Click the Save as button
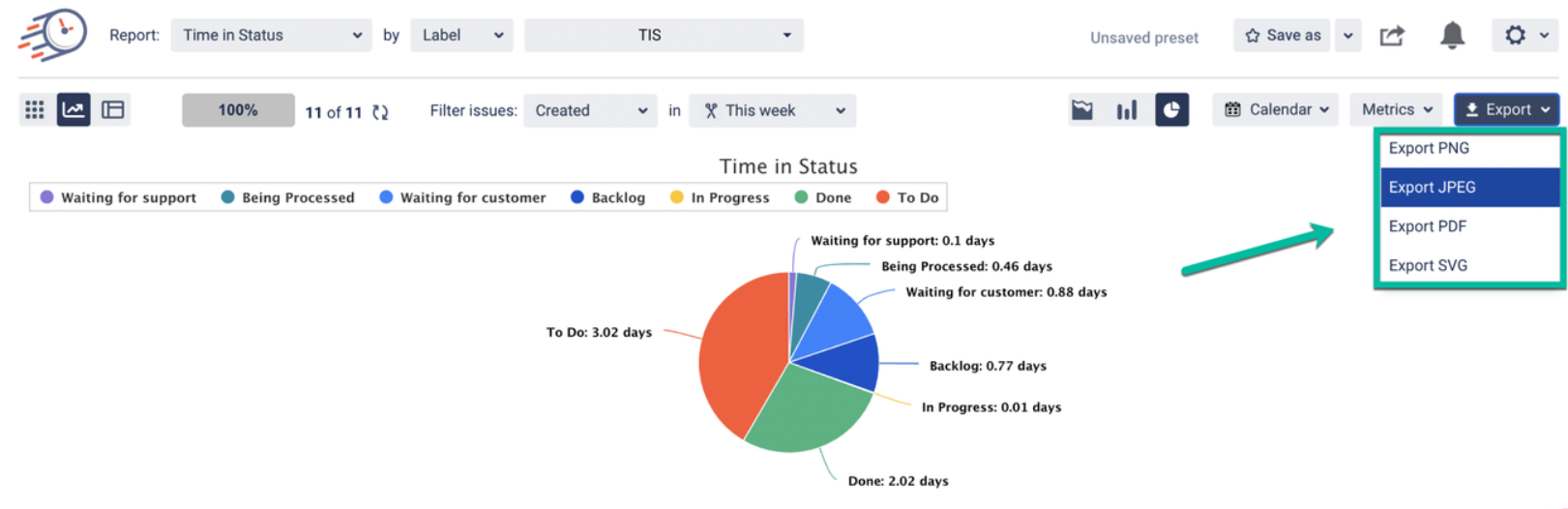1568x509 pixels. tap(1282, 36)
